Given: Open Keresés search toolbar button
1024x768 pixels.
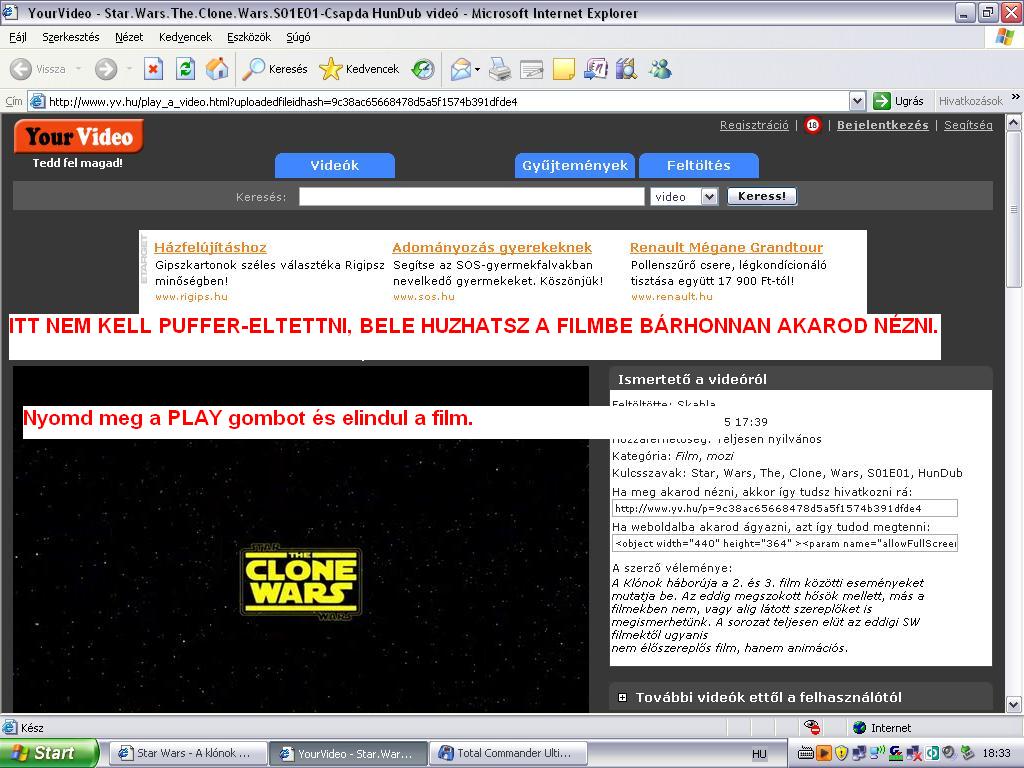Looking at the screenshot, I should pos(274,69).
